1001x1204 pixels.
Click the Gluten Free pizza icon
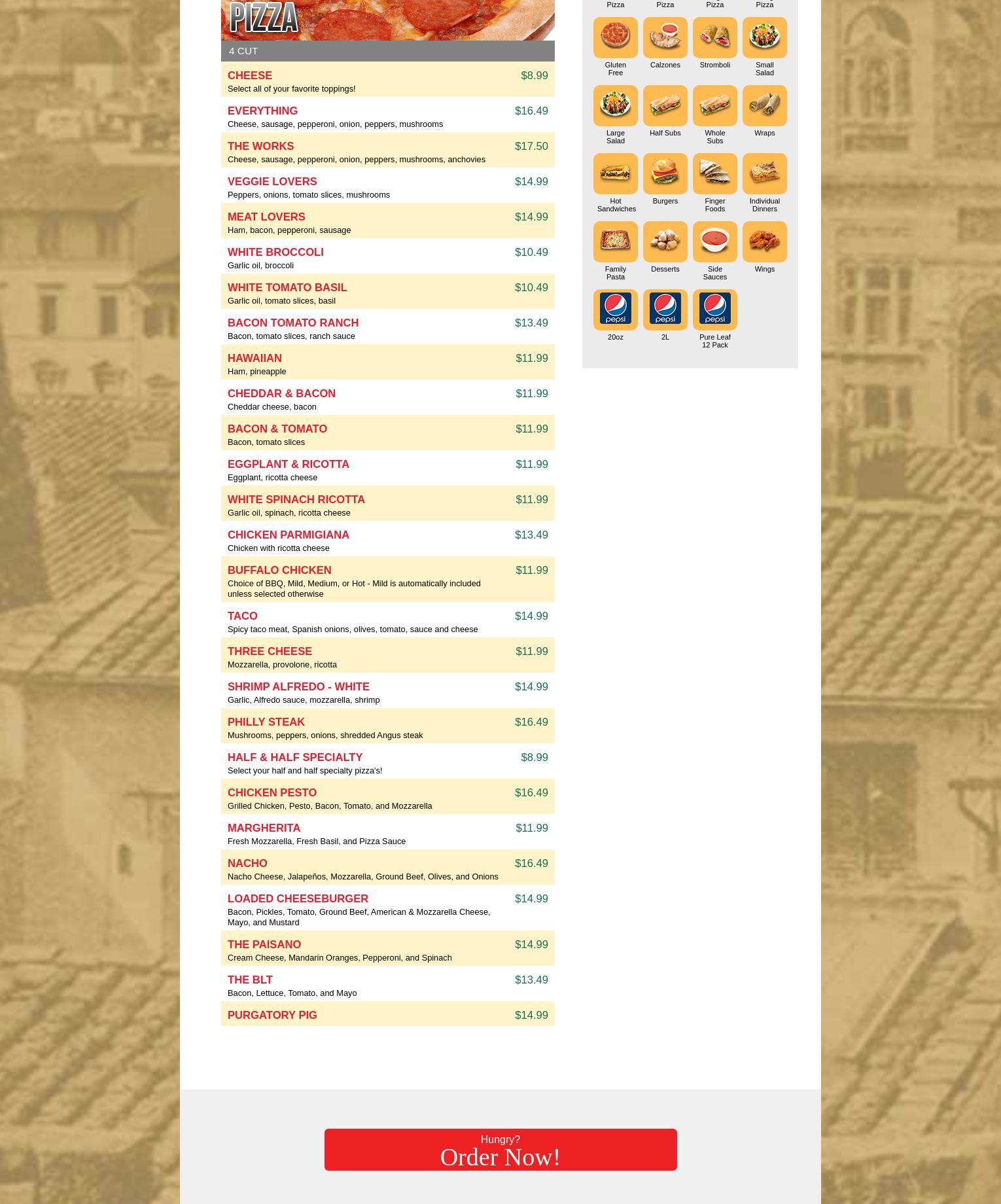(x=615, y=38)
